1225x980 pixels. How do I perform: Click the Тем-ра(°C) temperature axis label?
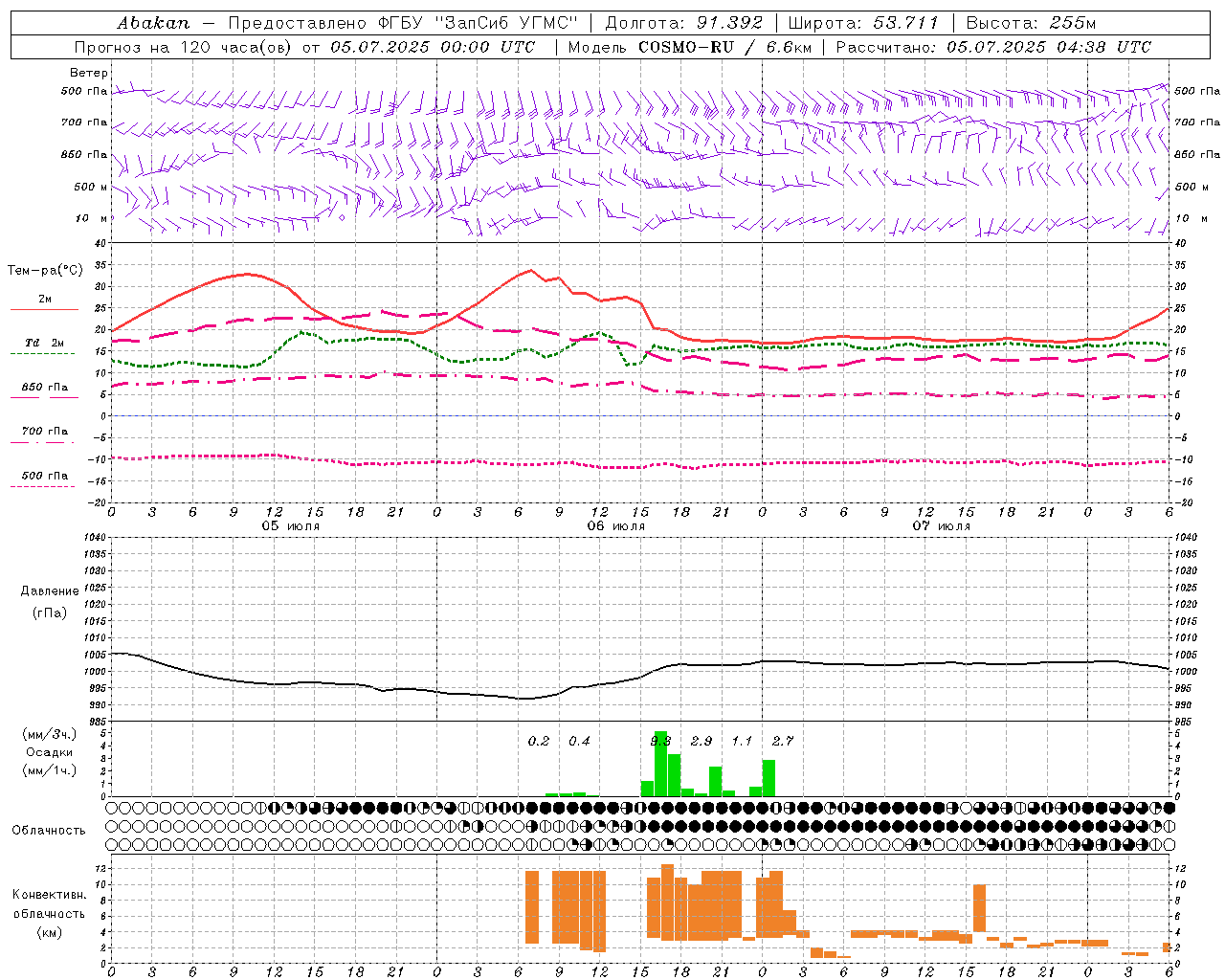click(x=46, y=271)
